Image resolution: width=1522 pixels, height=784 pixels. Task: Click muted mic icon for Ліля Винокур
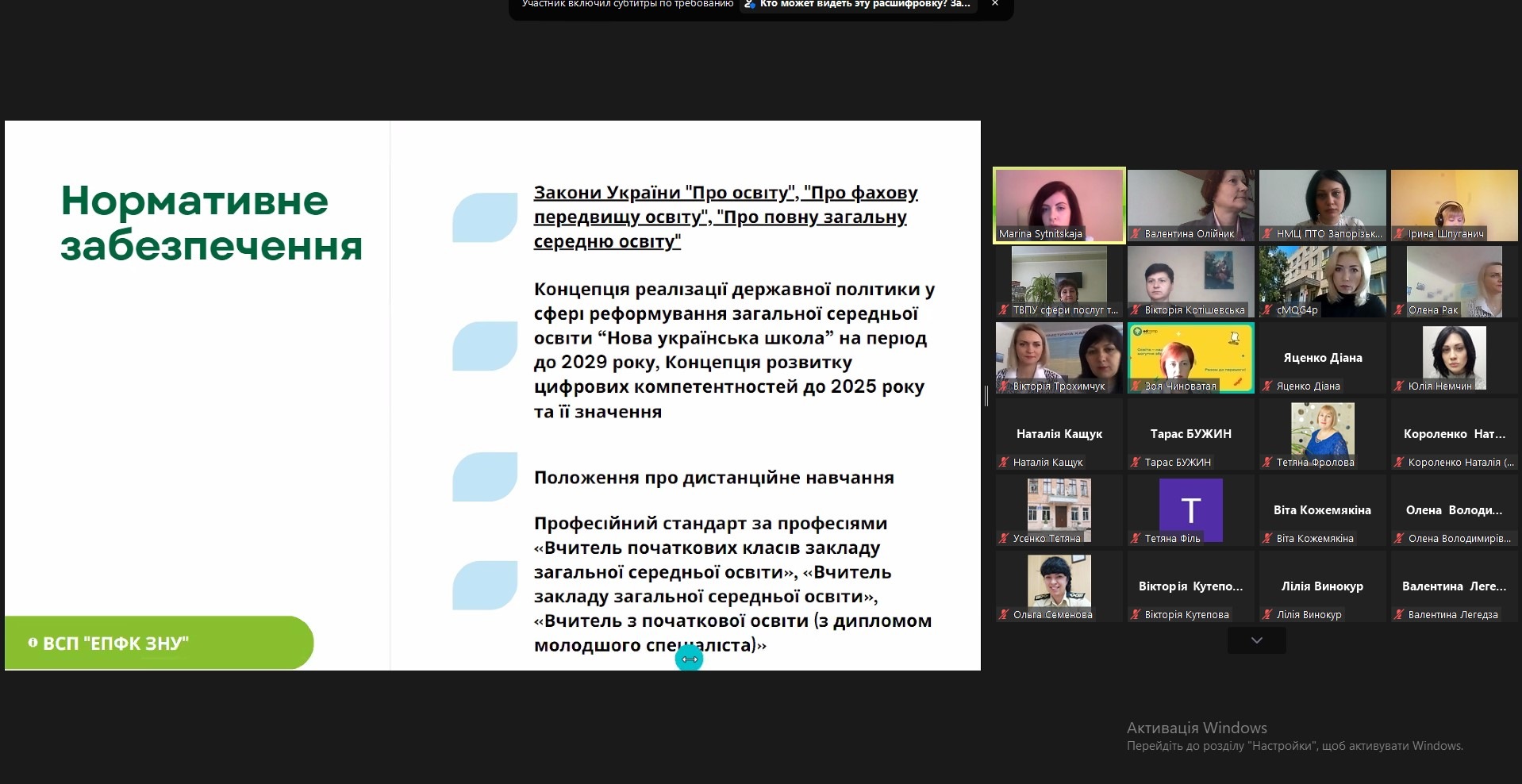coord(1267,615)
